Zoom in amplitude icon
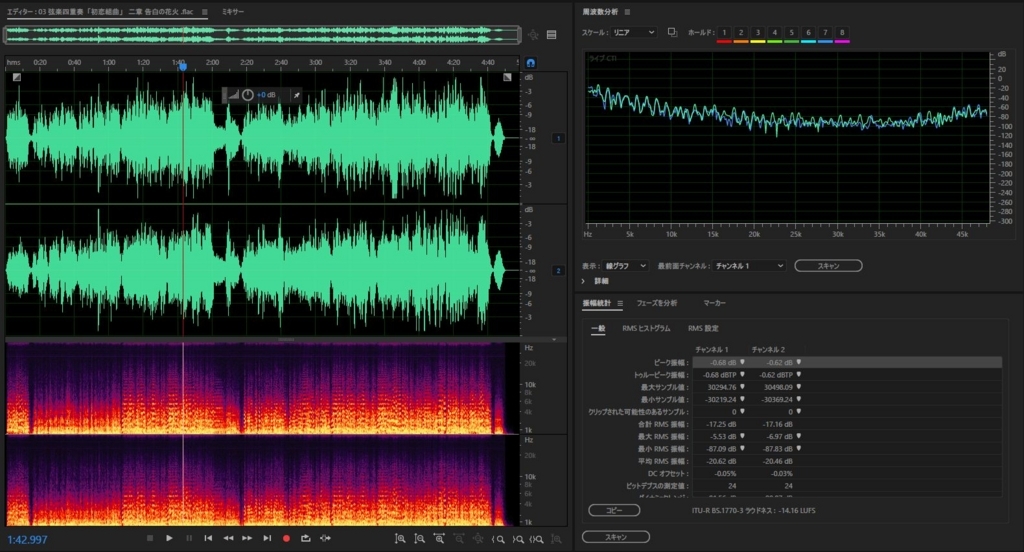 pyautogui.click(x=400, y=539)
